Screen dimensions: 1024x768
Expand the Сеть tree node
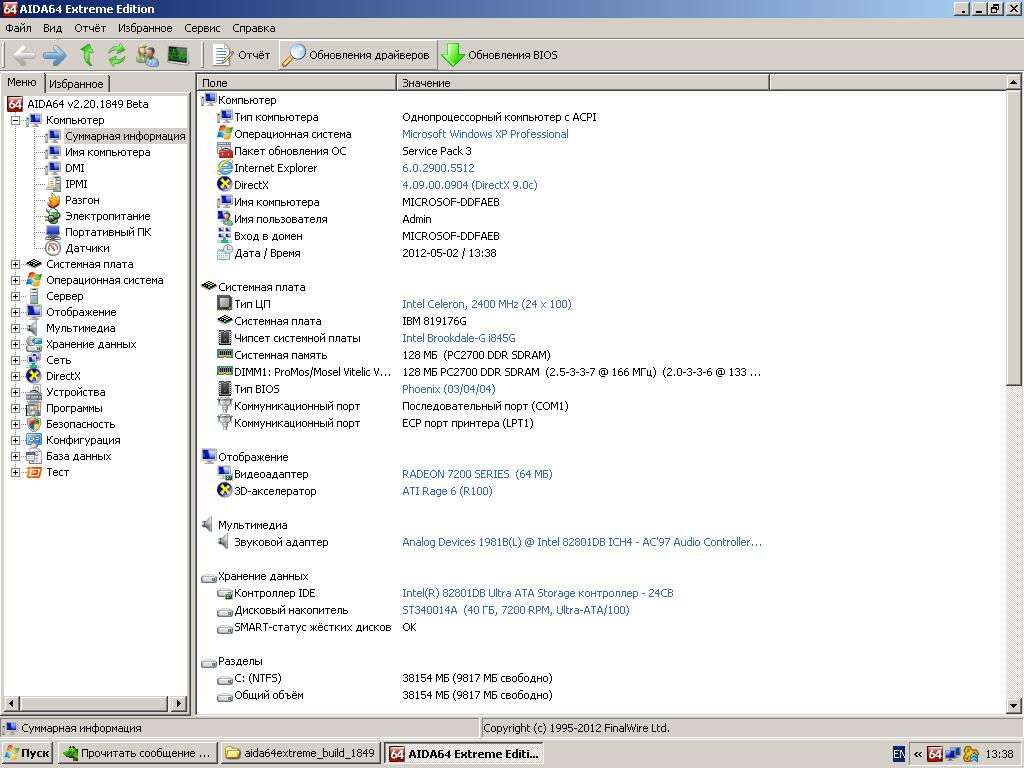(16, 360)
